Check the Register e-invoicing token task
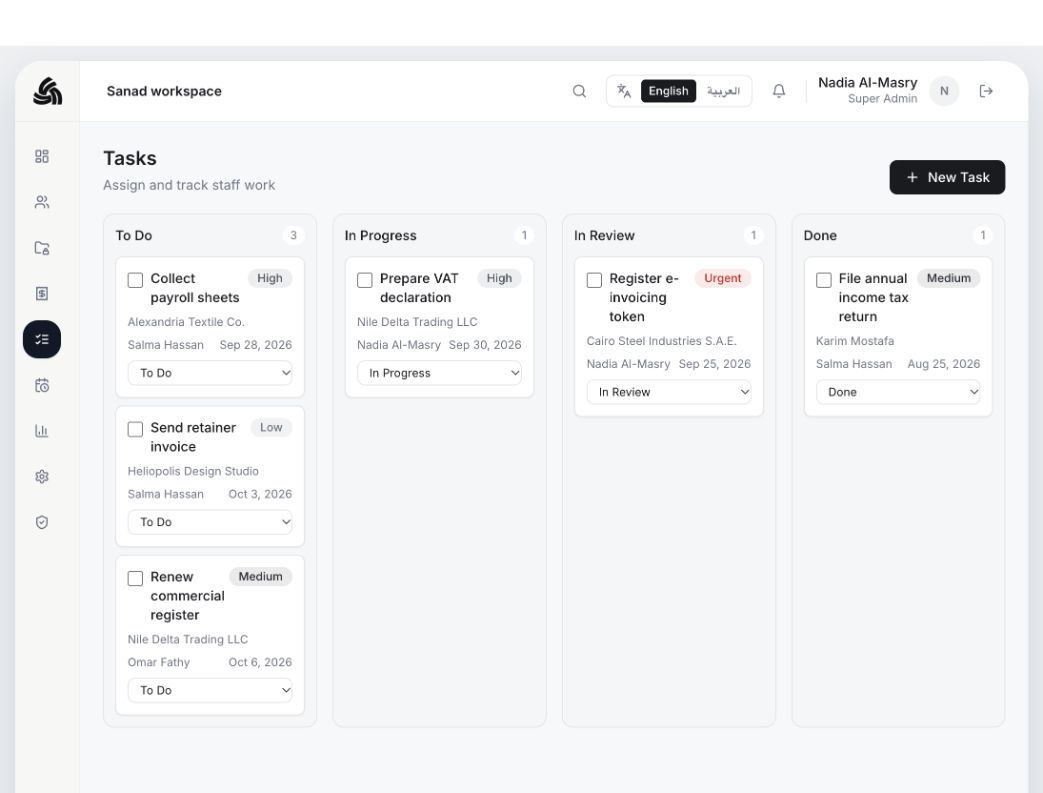 (x=594, y=280)
